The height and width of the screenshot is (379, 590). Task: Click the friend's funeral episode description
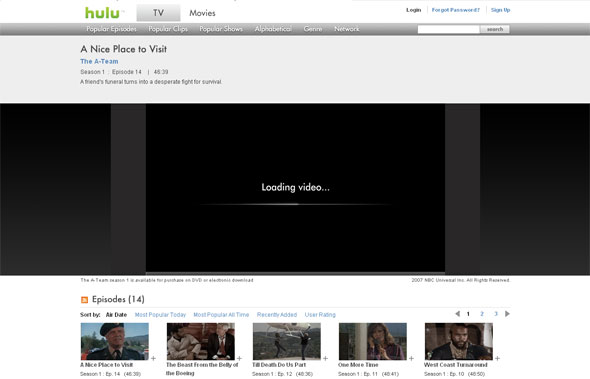[151, 82]
